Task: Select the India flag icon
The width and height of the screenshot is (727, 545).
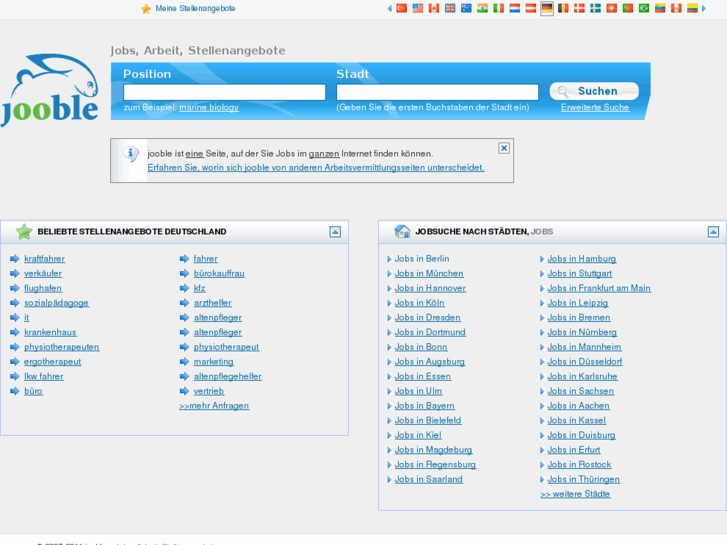Action: 482,8
